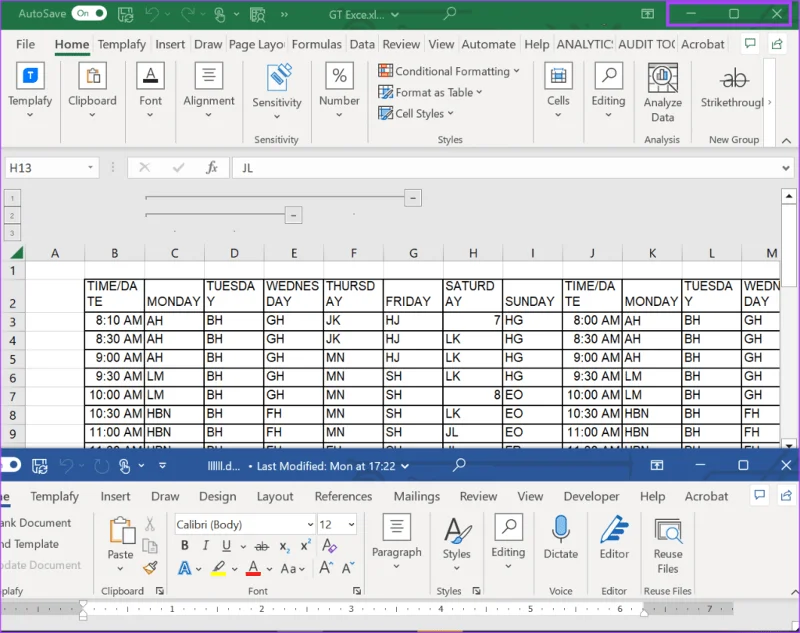Click the Select All corner triangle
This screenshot has width=800, height=633.
tap(17, 252)
